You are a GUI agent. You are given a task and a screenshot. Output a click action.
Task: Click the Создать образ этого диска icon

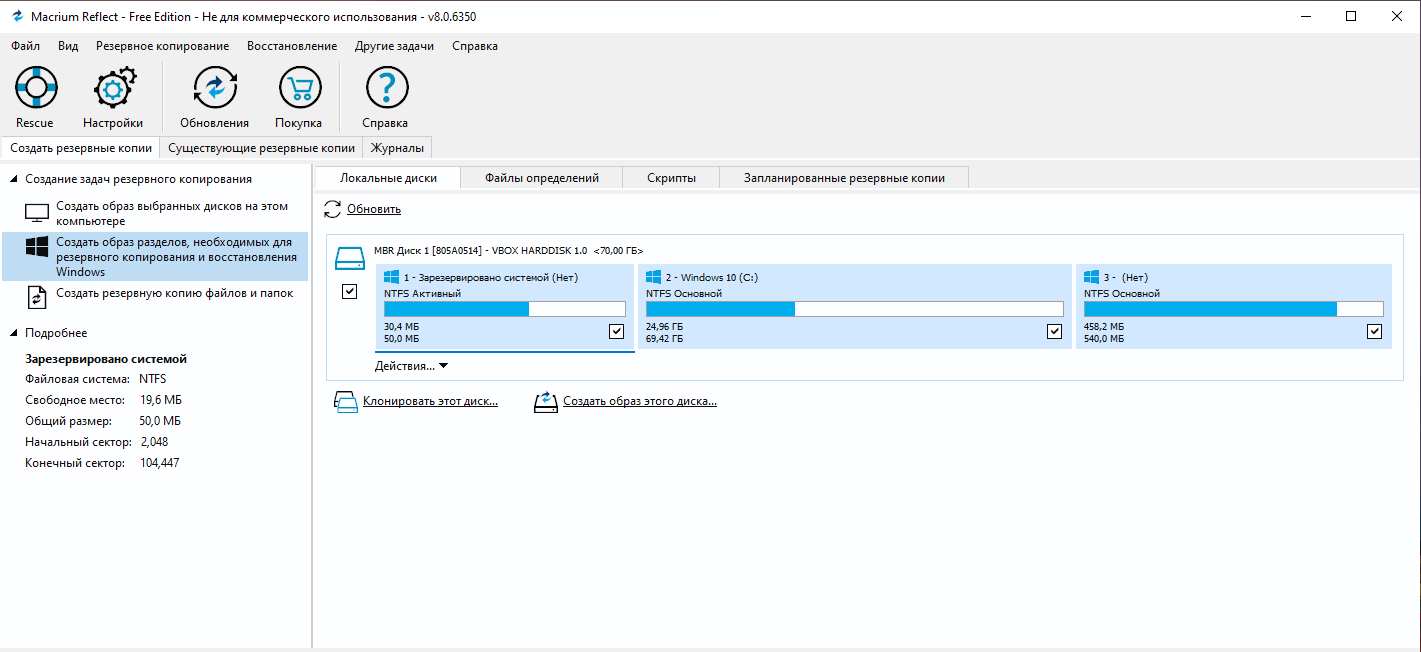click(545, 402)
